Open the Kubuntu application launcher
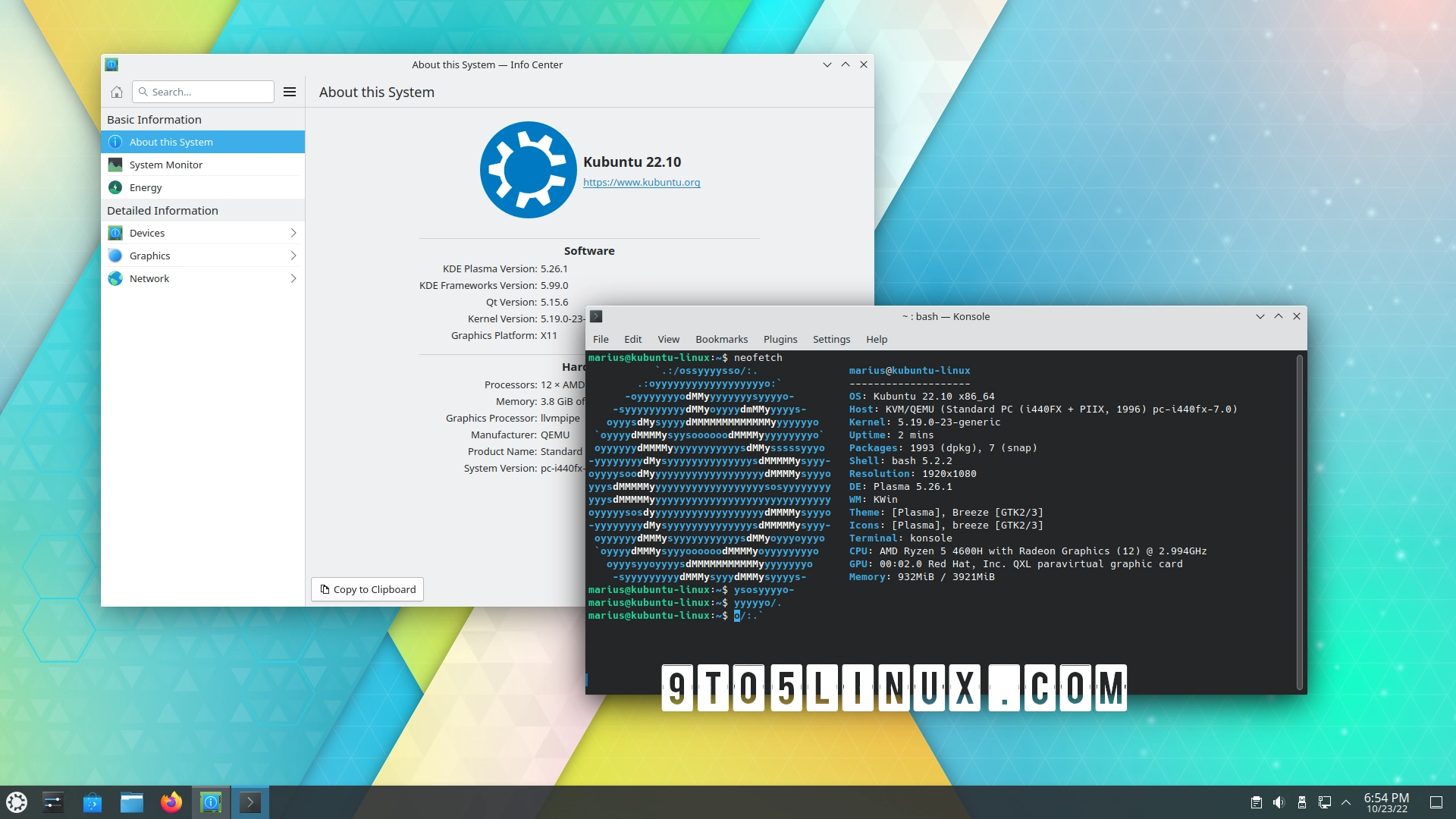This screenshot has height=819, width=1456. 16,802
